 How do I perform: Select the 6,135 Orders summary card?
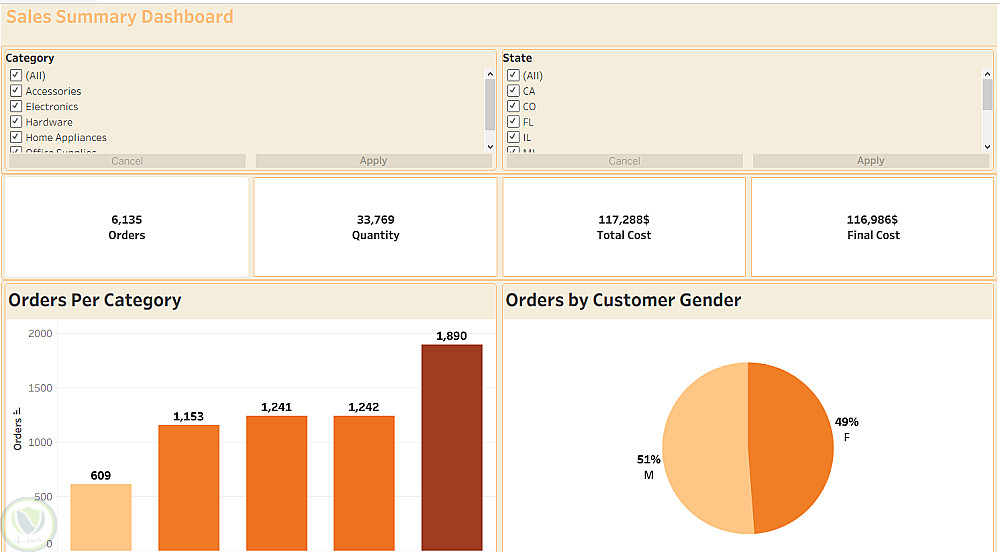click(x=127, y=227)
